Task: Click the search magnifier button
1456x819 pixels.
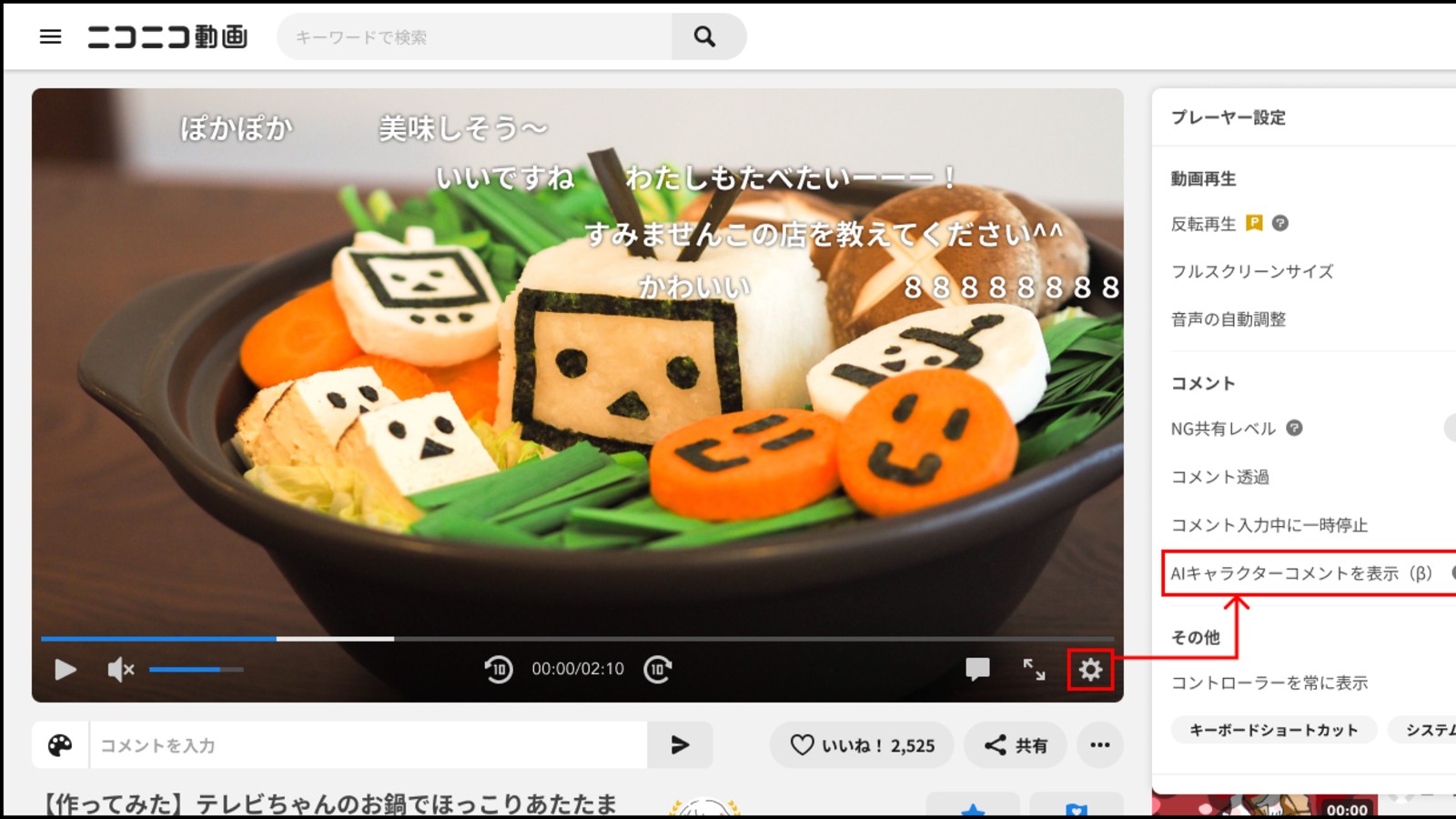Action: click(x=704, y=36)
